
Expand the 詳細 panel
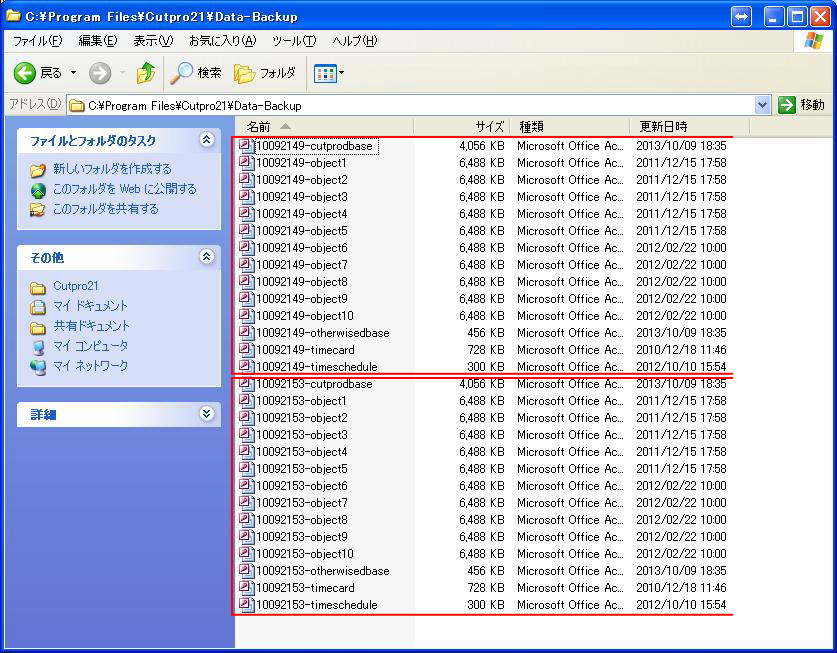[x=207, y=414]
